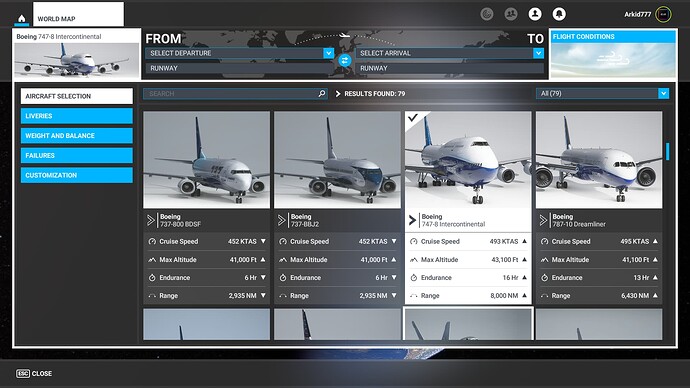690x388 pixels.
Task: Toggle checkmark on Boeing 747-8 Intercontinental card
Action: click(413, 118)
